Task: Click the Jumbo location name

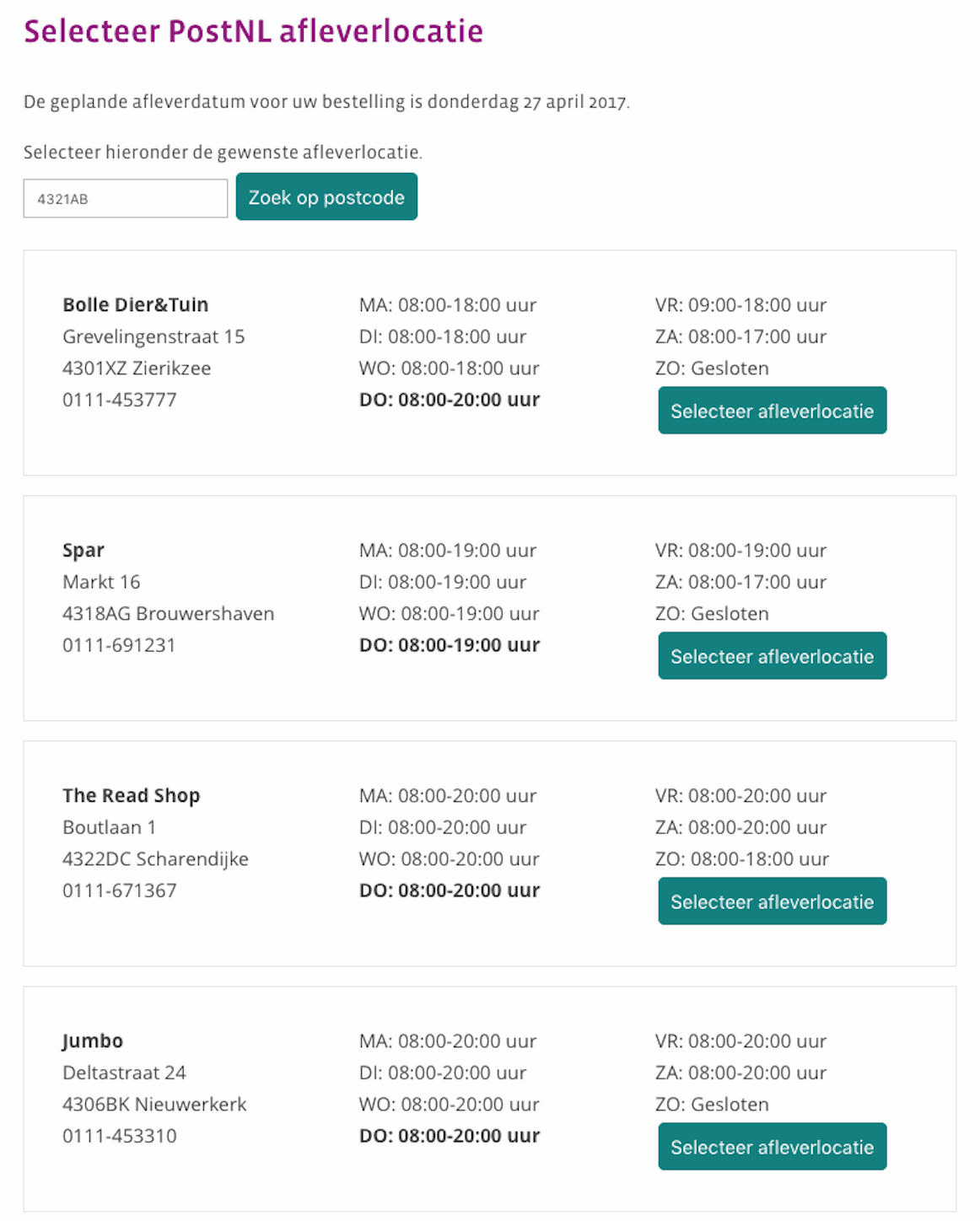Action: tap(93, 1041)
